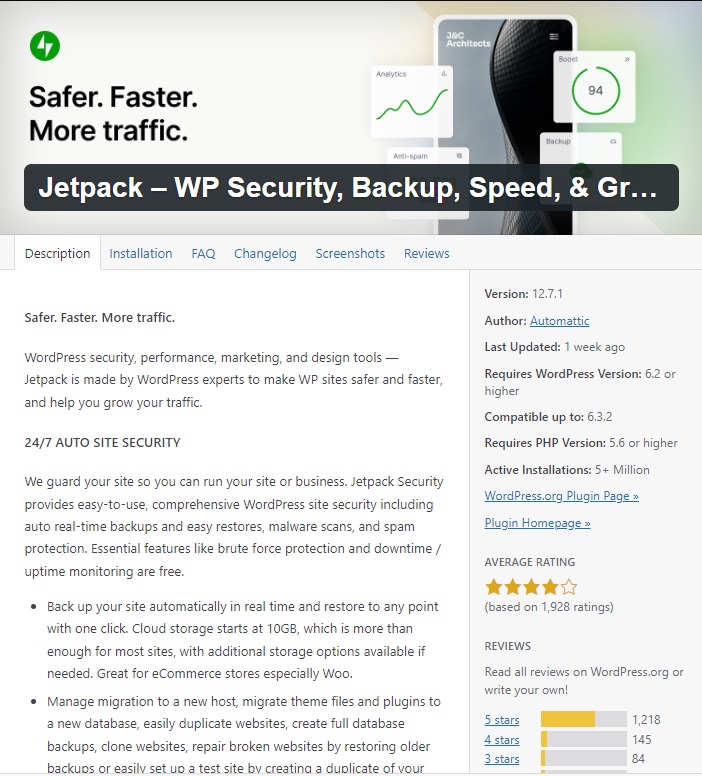Show the Screenshots tab
The width and height of the screenshot is (702, 776).
350,254
